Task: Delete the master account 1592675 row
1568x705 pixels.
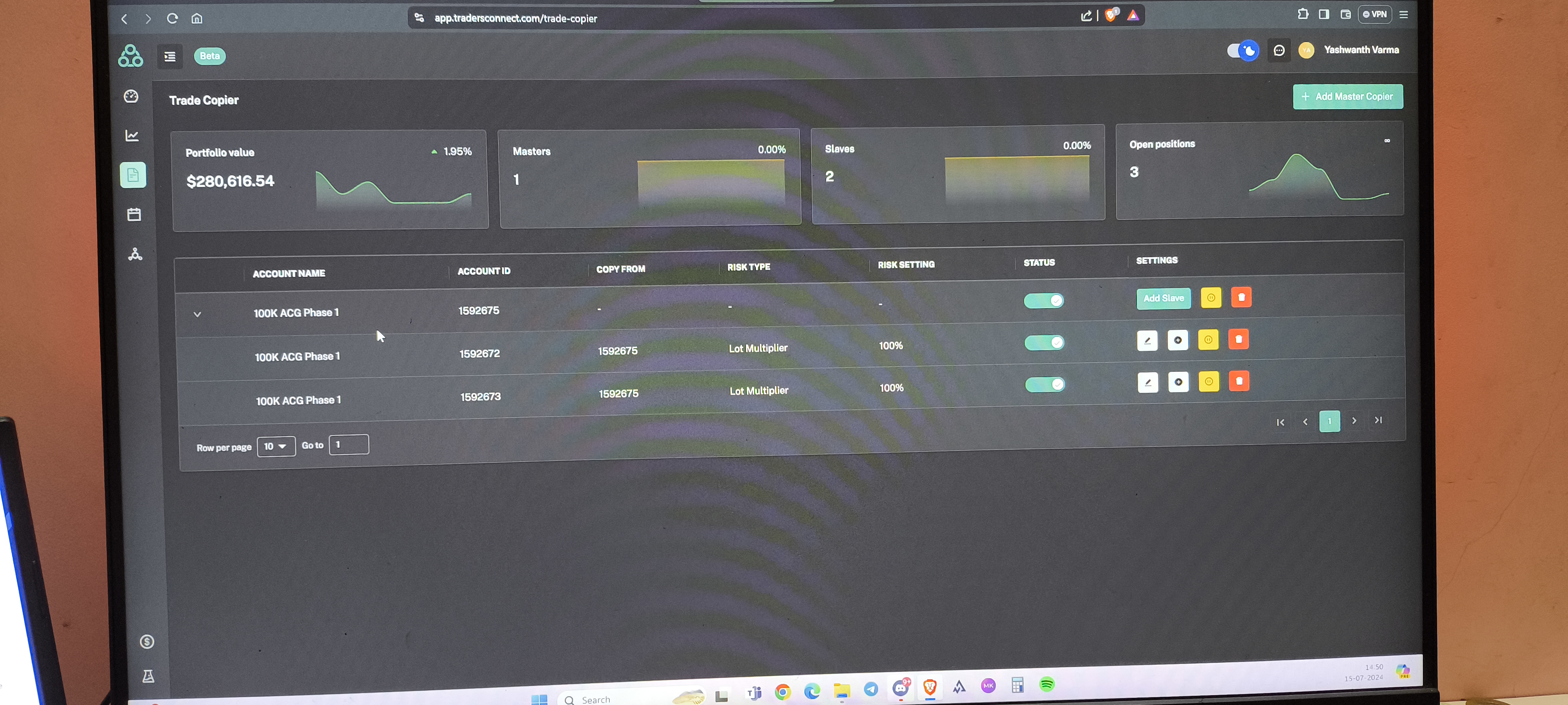Action: click(x=1241, y=298)
